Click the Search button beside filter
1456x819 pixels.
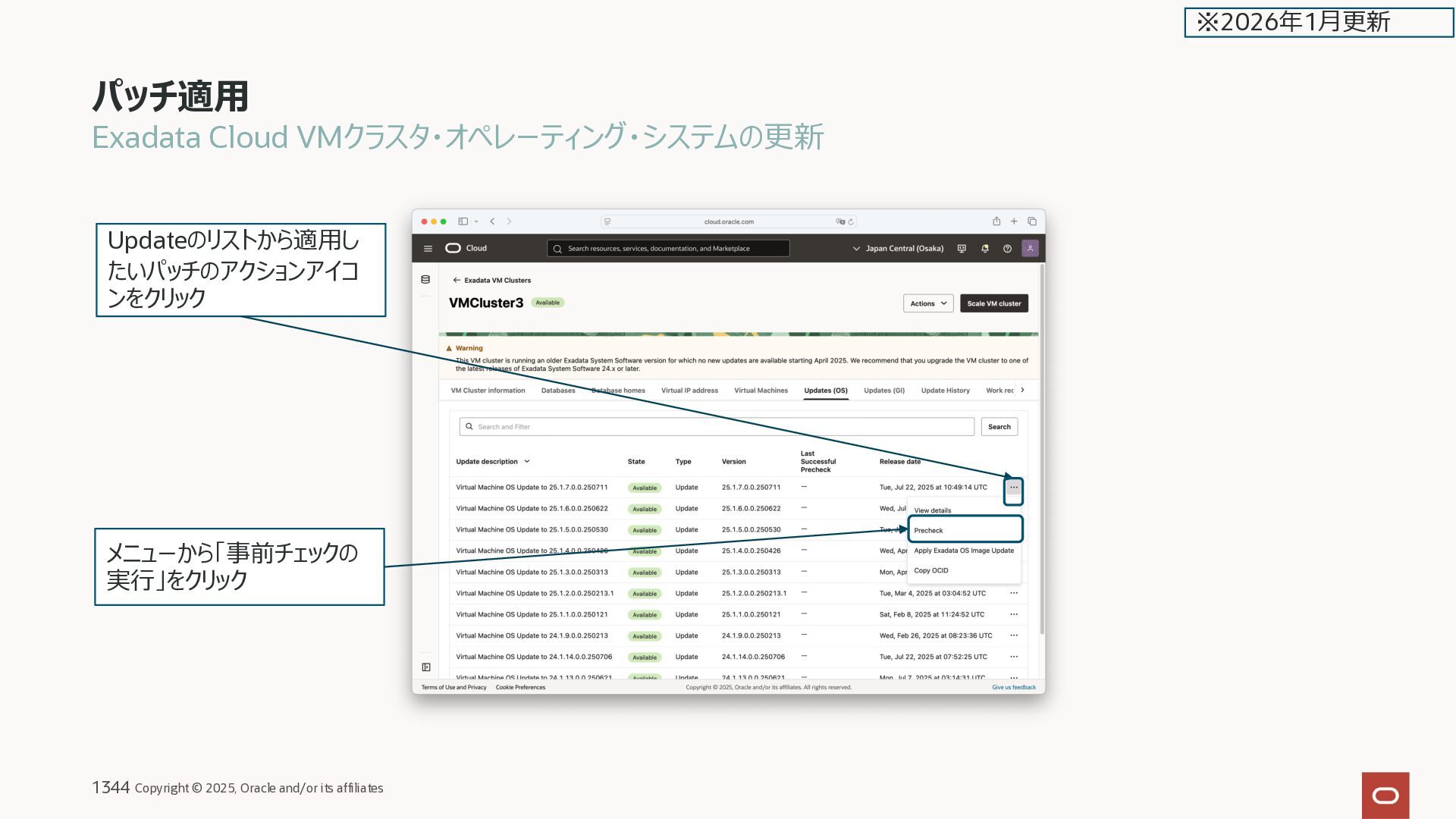coord(999,427)
